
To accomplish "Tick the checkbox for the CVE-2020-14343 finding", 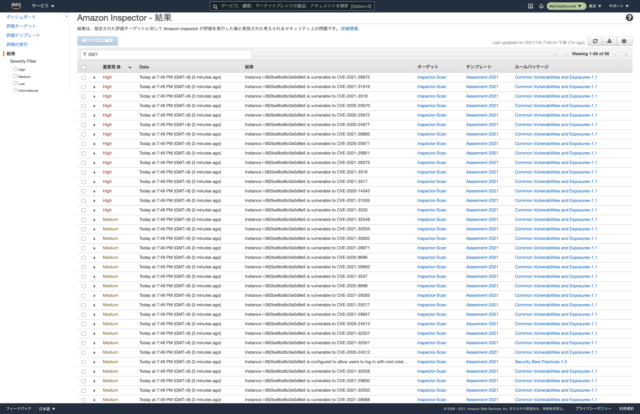I will pos(83,191).
